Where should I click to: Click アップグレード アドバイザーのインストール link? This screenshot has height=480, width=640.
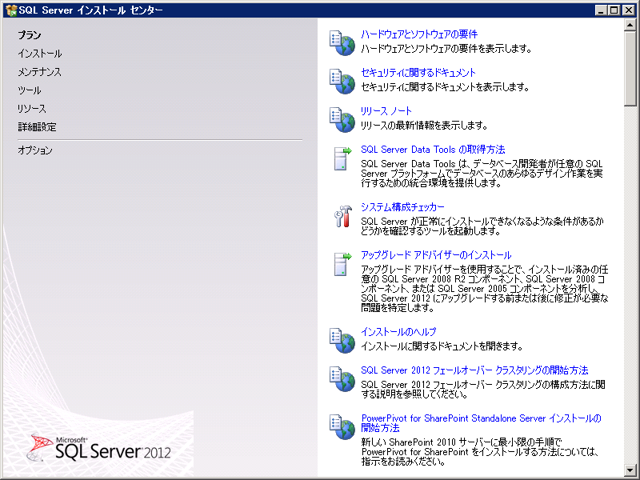436,255
